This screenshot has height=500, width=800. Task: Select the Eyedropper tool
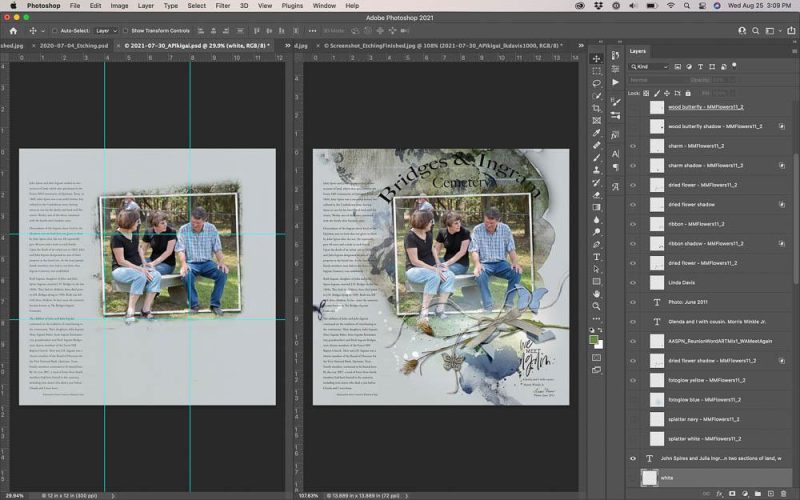[x=596, y=133]
